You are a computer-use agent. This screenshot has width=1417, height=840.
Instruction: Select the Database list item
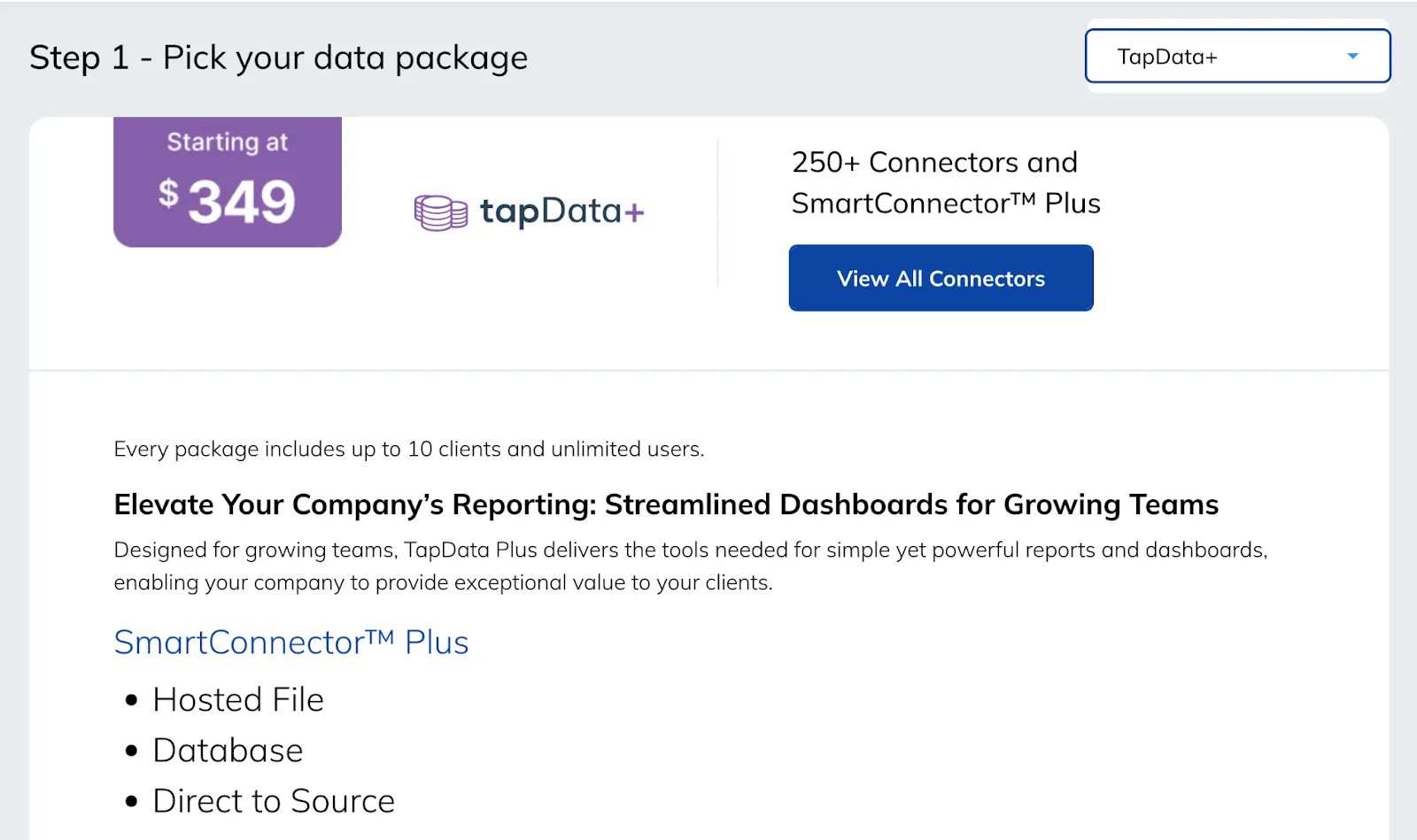click(228, 751)
